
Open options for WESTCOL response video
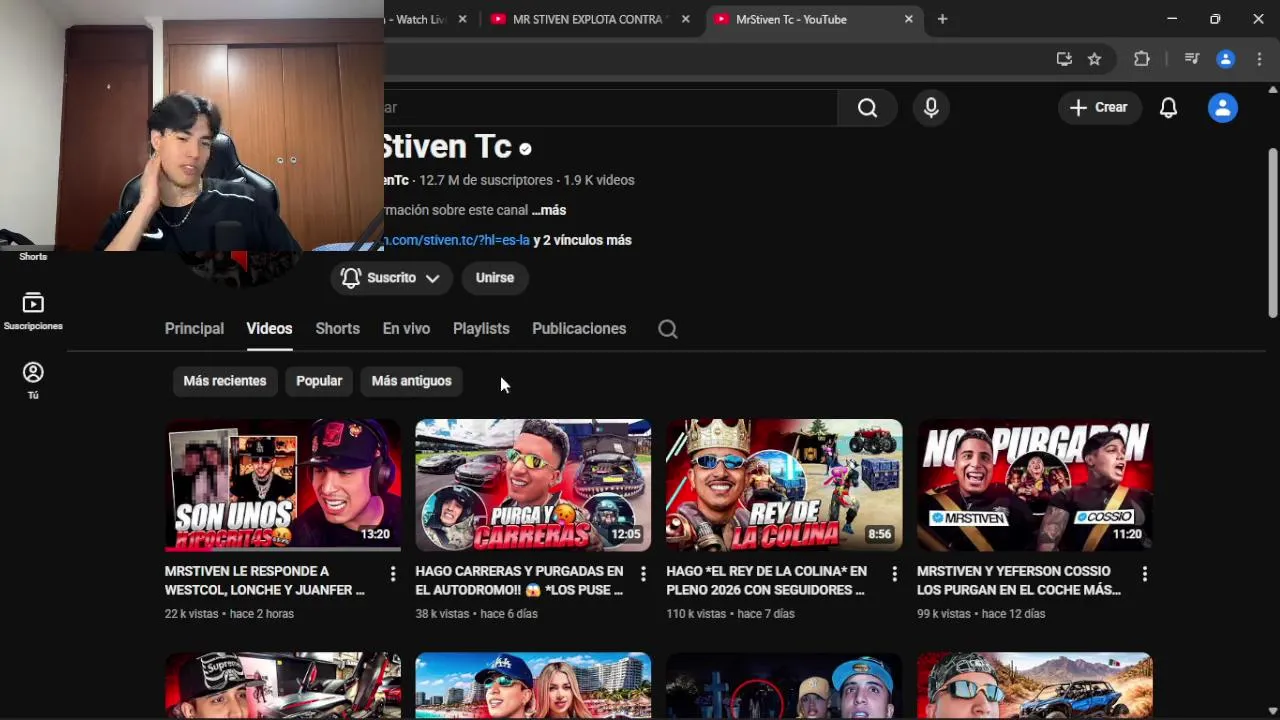pos(393,573)
